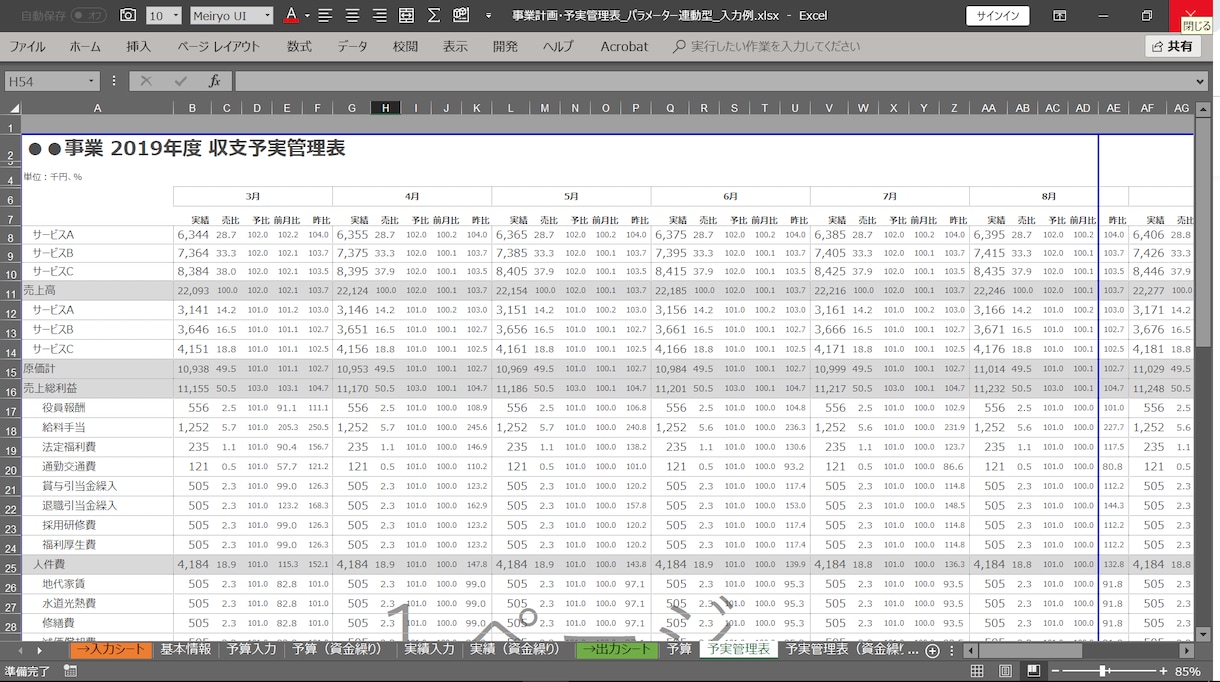Click the 役員報酬 row label
The height and width of the screenshot is (682, 1220).
tap(64, 408)
